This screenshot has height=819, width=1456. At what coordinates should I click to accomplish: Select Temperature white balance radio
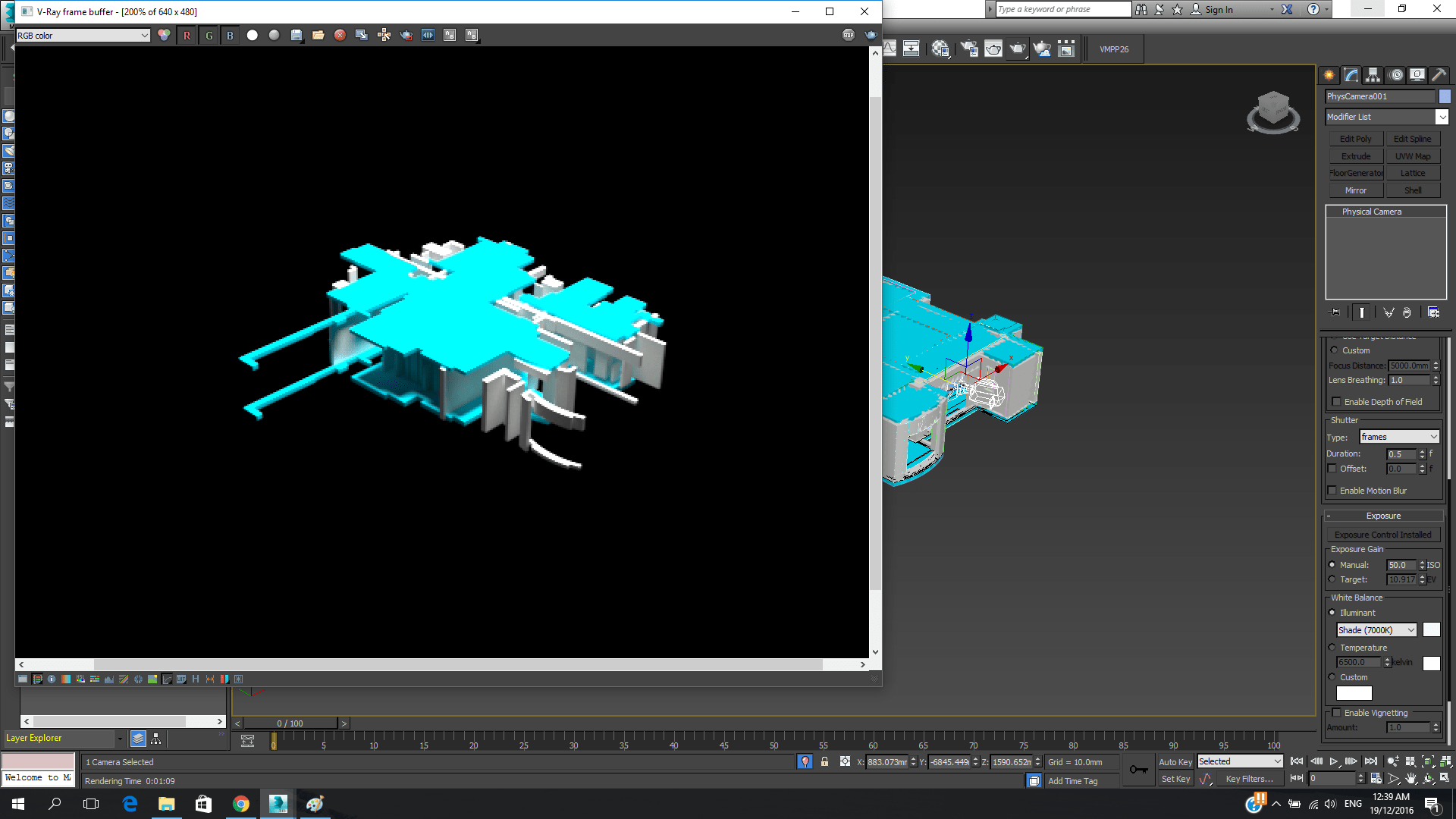click(x=1332, y=648)
